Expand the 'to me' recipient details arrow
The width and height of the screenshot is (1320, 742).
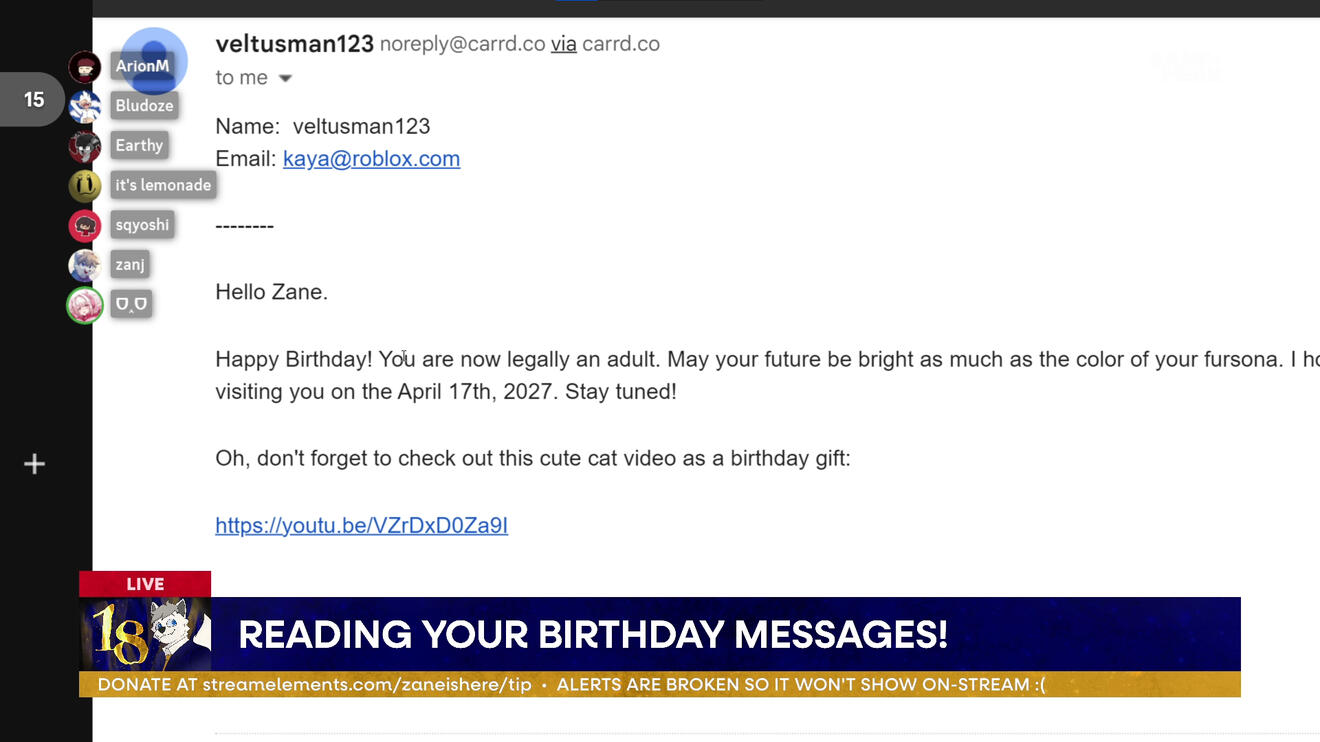coord(285,78)
